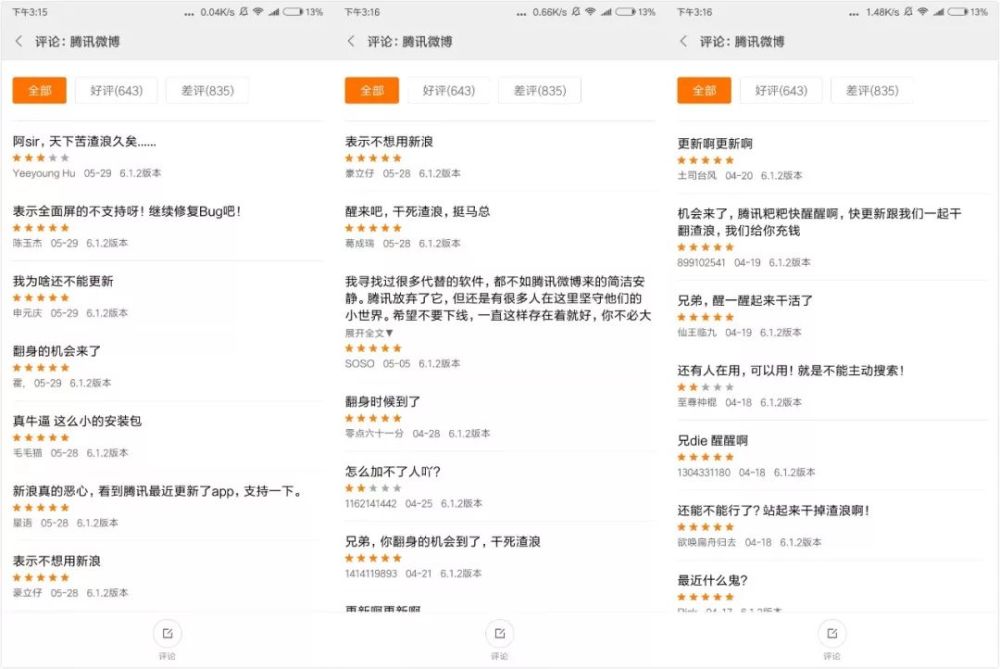Screen dimensions: 1000x669
Task: Tap Wi-Fi icon in the 0.66K/s status bar
Action: tap(591, 11)
